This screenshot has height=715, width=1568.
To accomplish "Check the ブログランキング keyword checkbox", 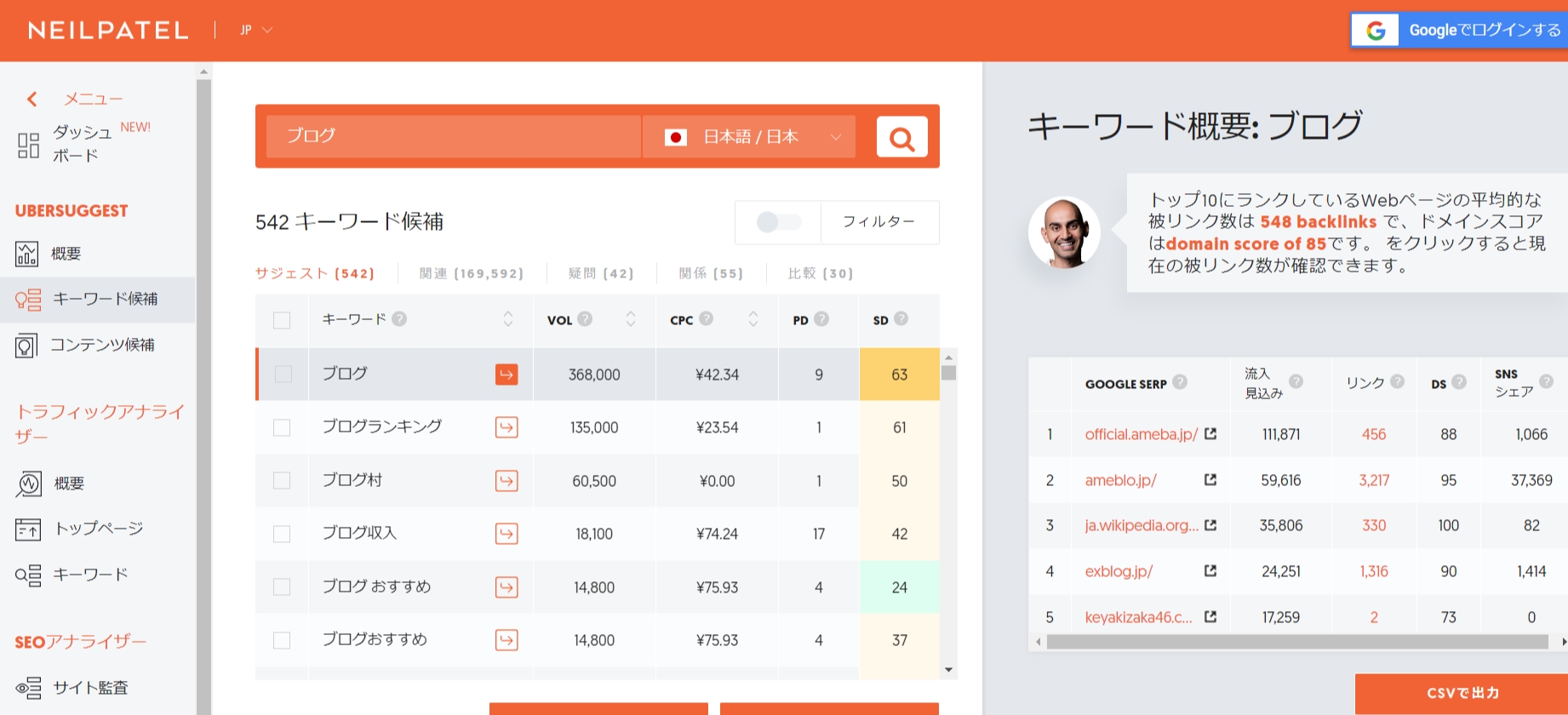I will (x=282, y=427).
